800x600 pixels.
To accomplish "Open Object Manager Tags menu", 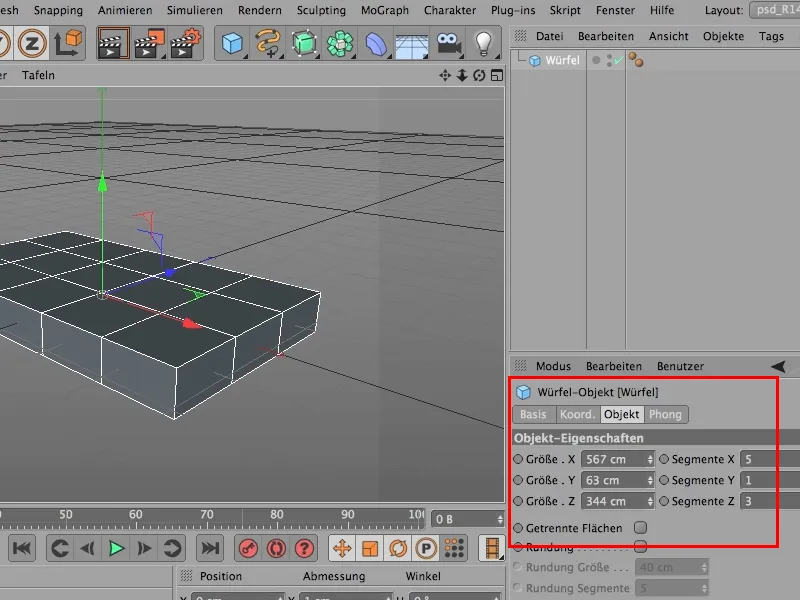I will (x=771, y=36).
